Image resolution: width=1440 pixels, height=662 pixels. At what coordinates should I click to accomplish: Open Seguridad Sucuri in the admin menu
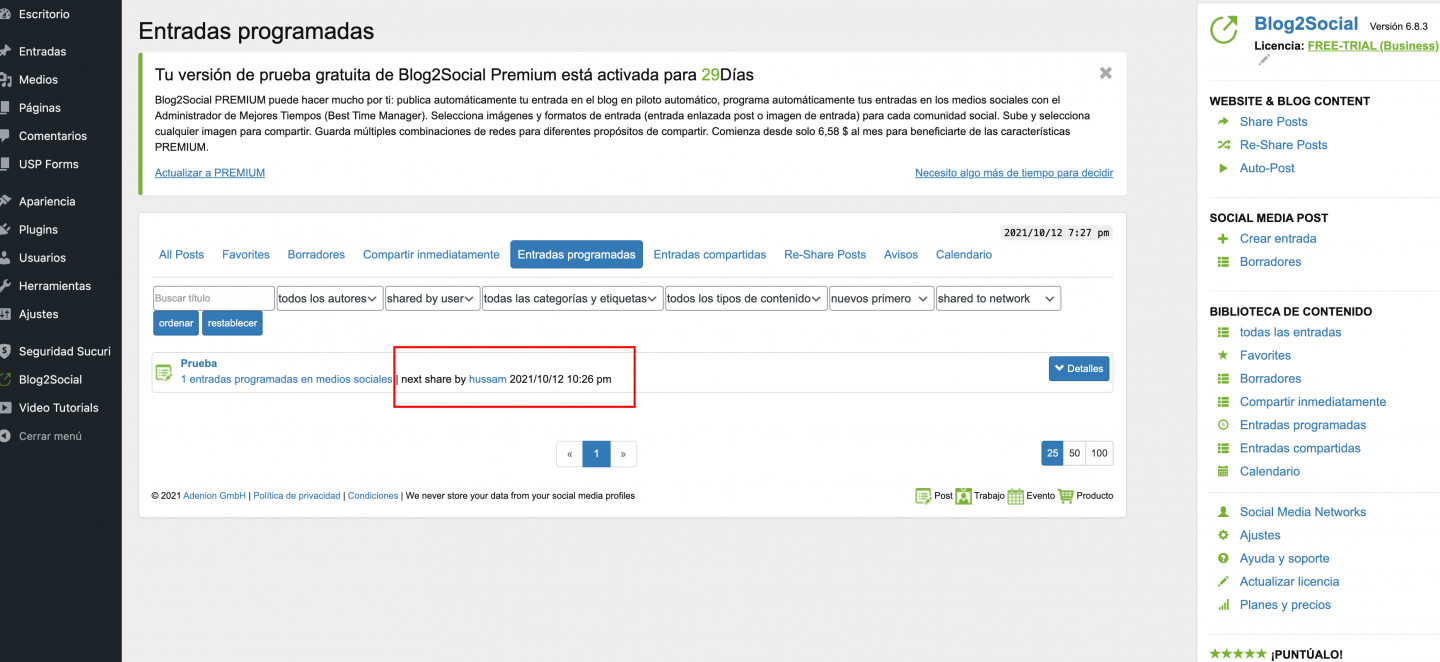[65, 351]
